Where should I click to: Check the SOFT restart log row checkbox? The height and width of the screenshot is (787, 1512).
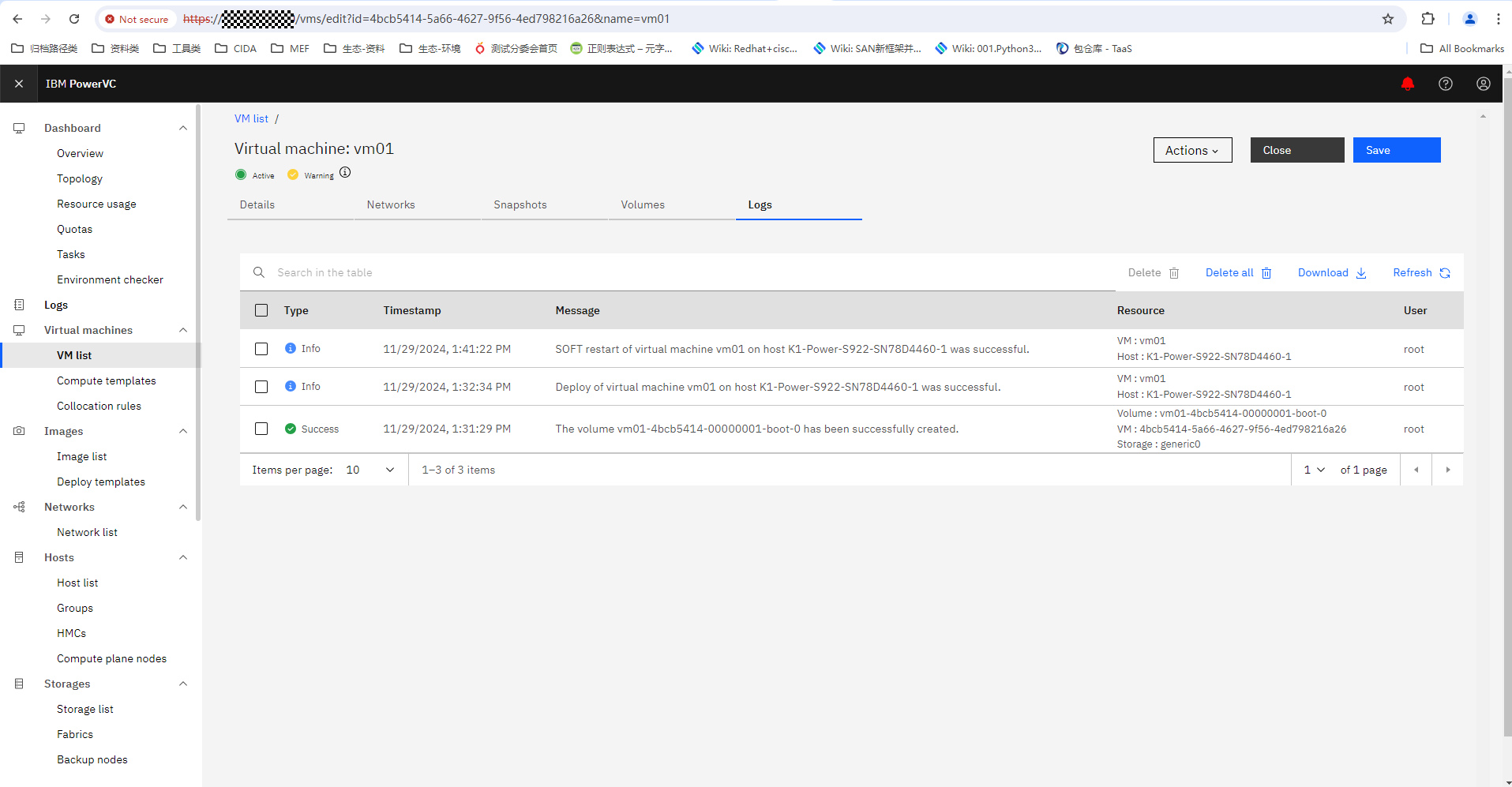(x=261, y=349)
